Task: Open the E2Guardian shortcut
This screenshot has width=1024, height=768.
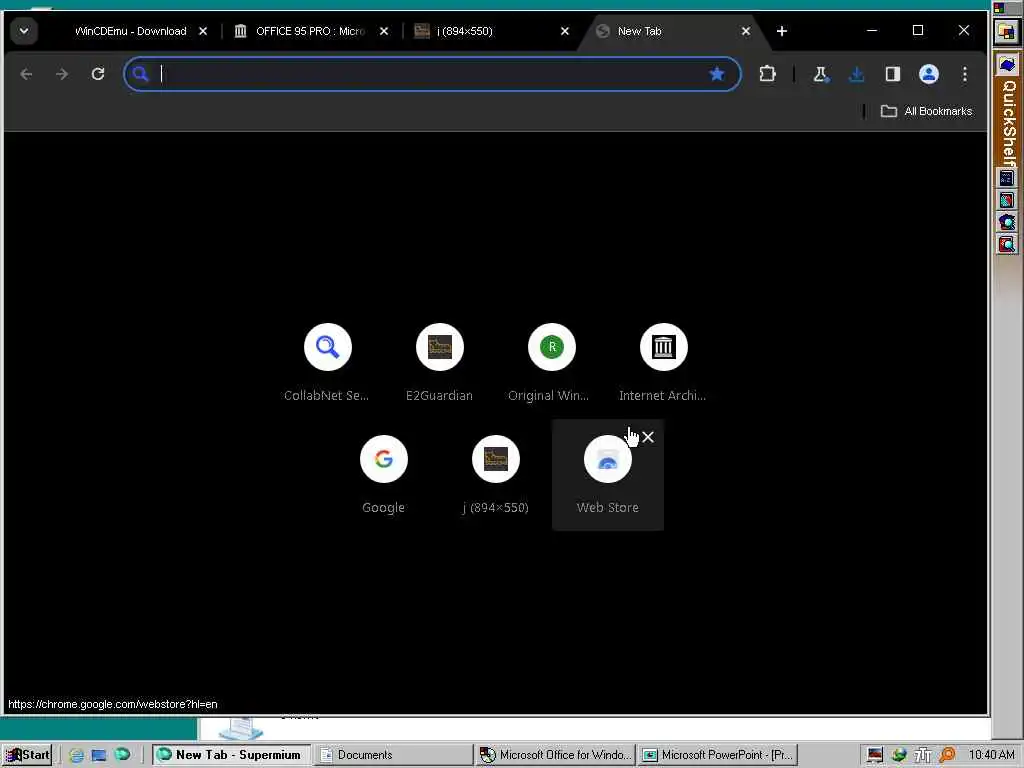Action: click(440, 362)
